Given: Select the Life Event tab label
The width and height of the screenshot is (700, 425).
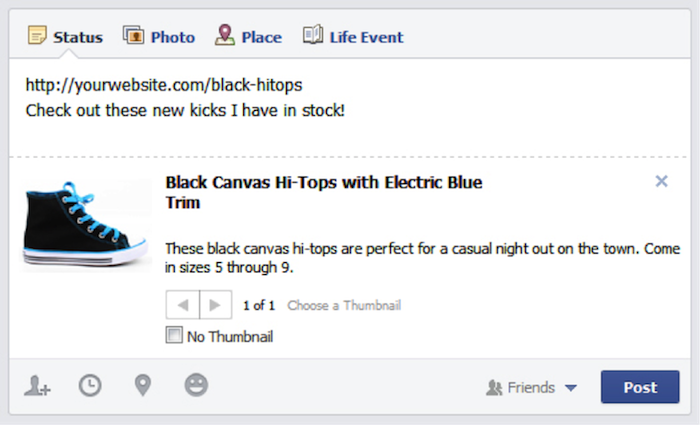Looking at the screenshot, I should point(367,38).
